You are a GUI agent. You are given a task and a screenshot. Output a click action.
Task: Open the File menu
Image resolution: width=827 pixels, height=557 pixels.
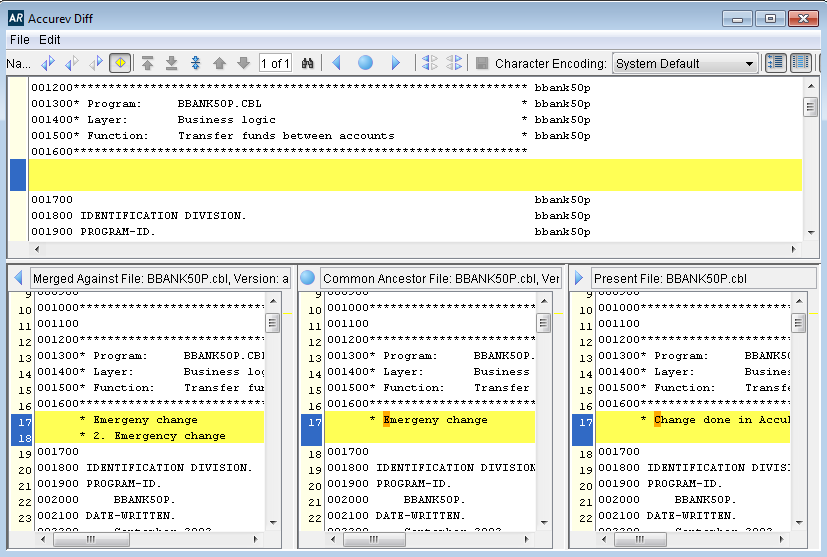coord(20,40)
